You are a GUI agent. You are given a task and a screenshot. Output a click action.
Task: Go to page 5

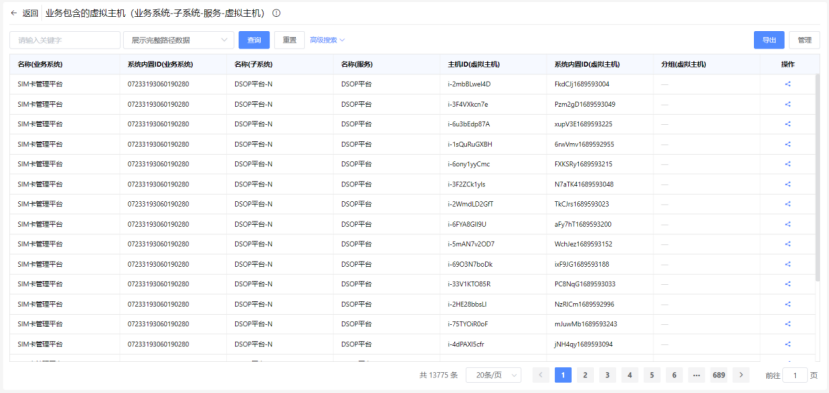652,375
